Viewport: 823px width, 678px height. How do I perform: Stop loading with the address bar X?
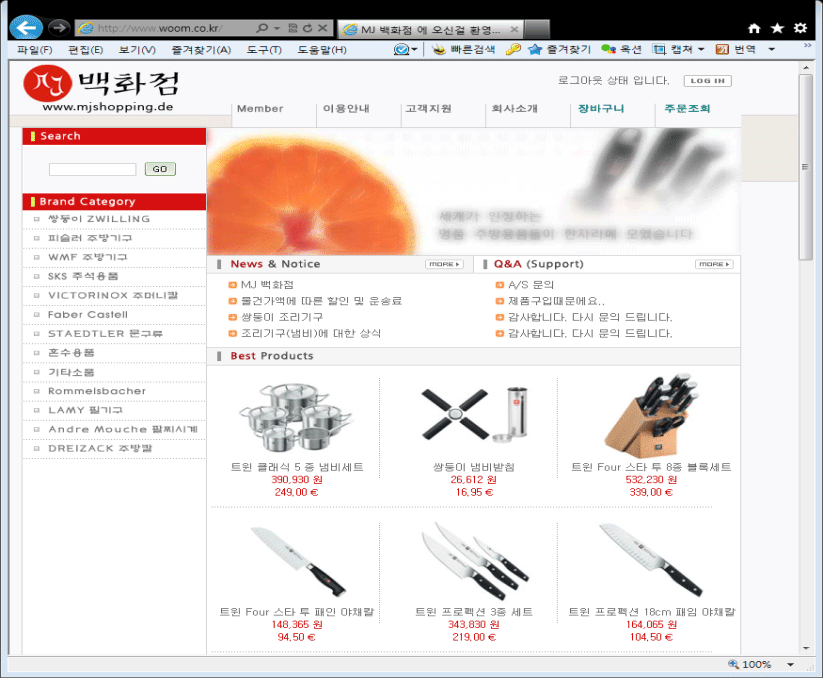(323, 28)
